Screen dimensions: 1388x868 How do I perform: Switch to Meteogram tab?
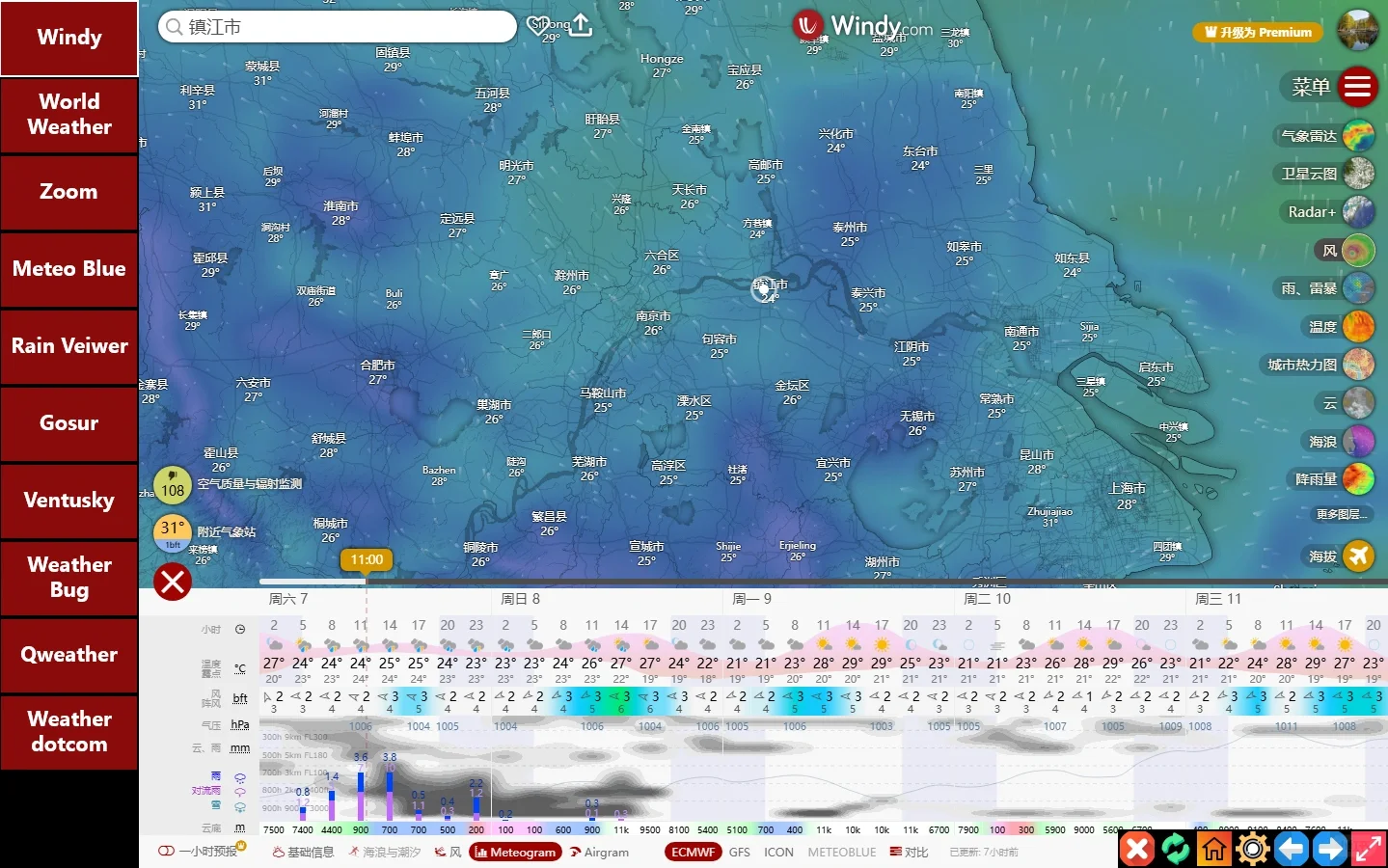pos(515,853)
